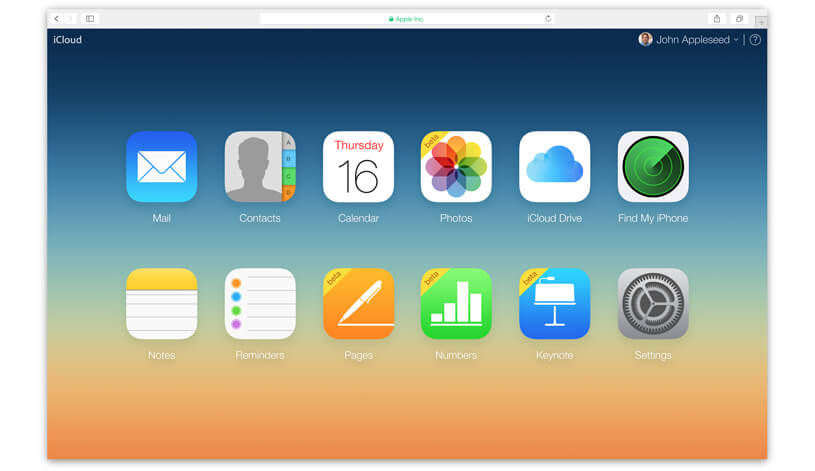Click the help question mark icon
This screenshot has height=471, width=815.
(755, 40)
